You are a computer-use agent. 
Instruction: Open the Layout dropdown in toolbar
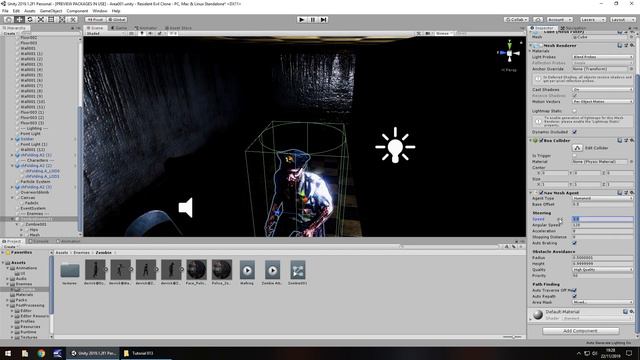point(622,20)
